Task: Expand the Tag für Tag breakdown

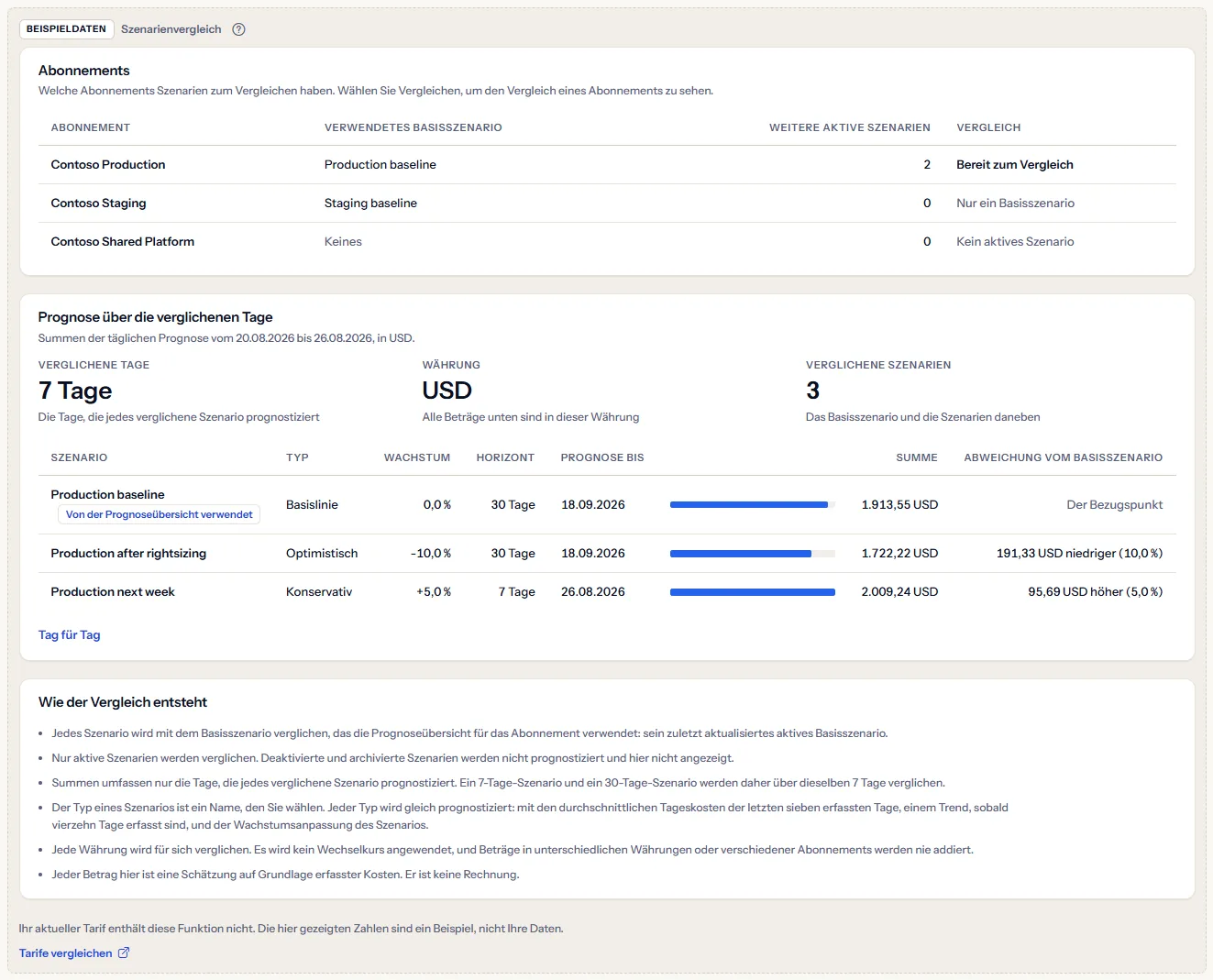Action: (x=70, y=634)
